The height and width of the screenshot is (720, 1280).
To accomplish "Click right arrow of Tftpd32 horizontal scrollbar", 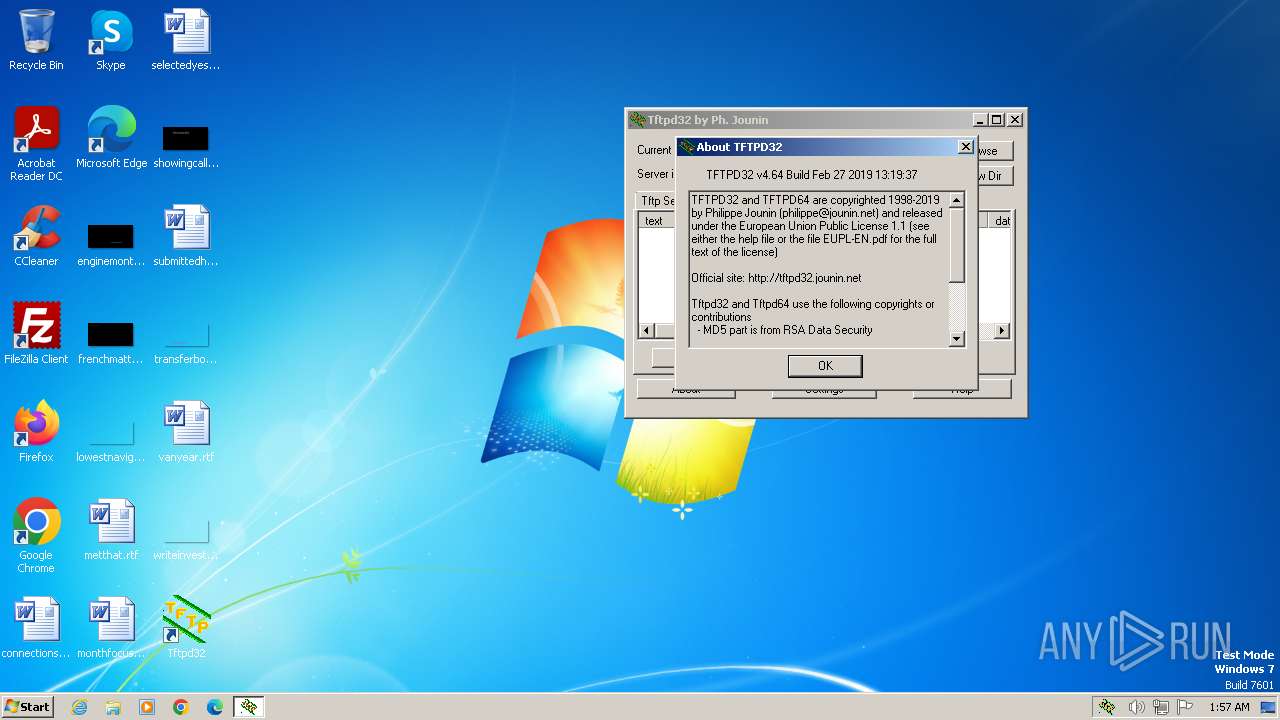I will (1002, 331).
